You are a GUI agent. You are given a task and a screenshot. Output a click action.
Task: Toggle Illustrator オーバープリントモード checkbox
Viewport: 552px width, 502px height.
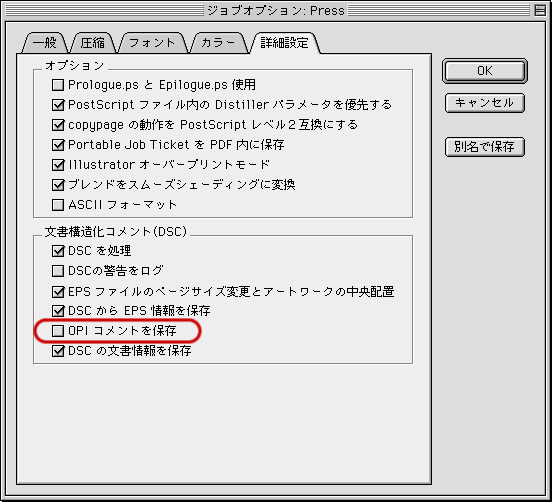(58, 165)
